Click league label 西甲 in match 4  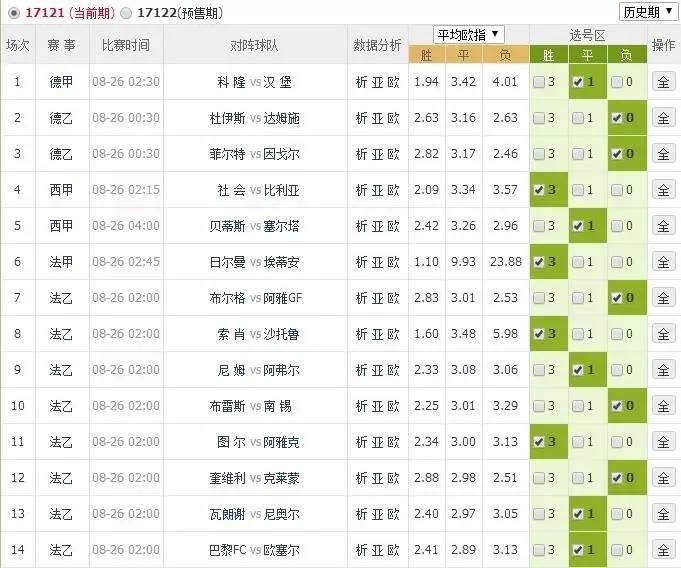tap(61, 190)
